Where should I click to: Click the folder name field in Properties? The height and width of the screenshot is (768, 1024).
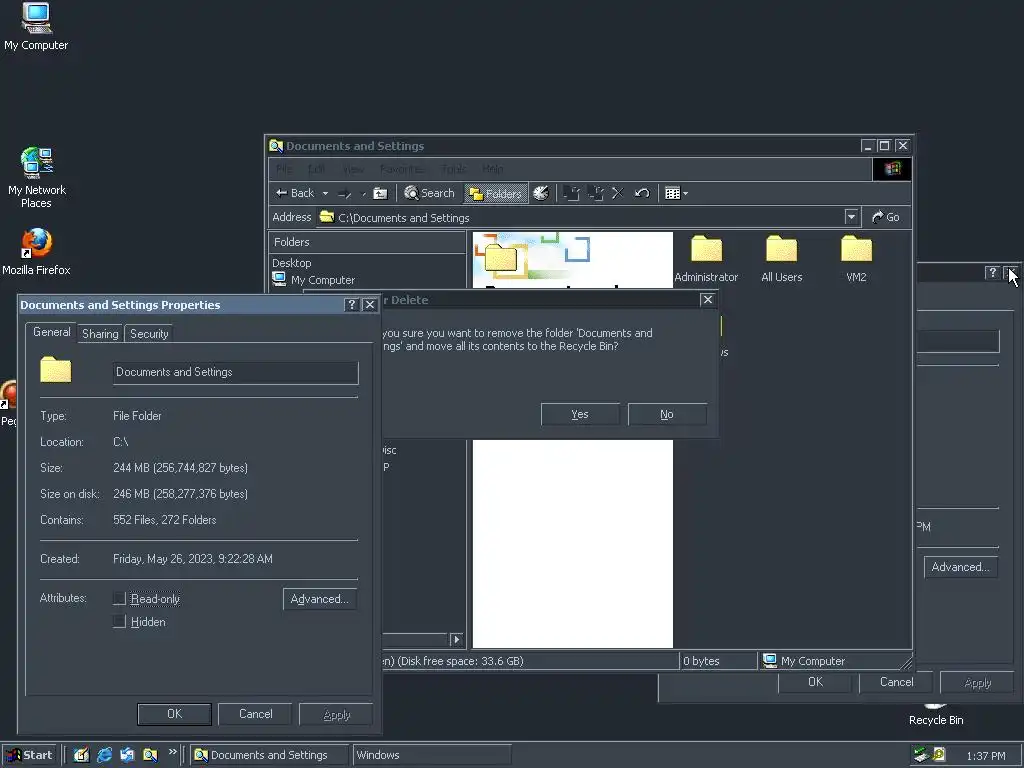(x=235, y=372)
